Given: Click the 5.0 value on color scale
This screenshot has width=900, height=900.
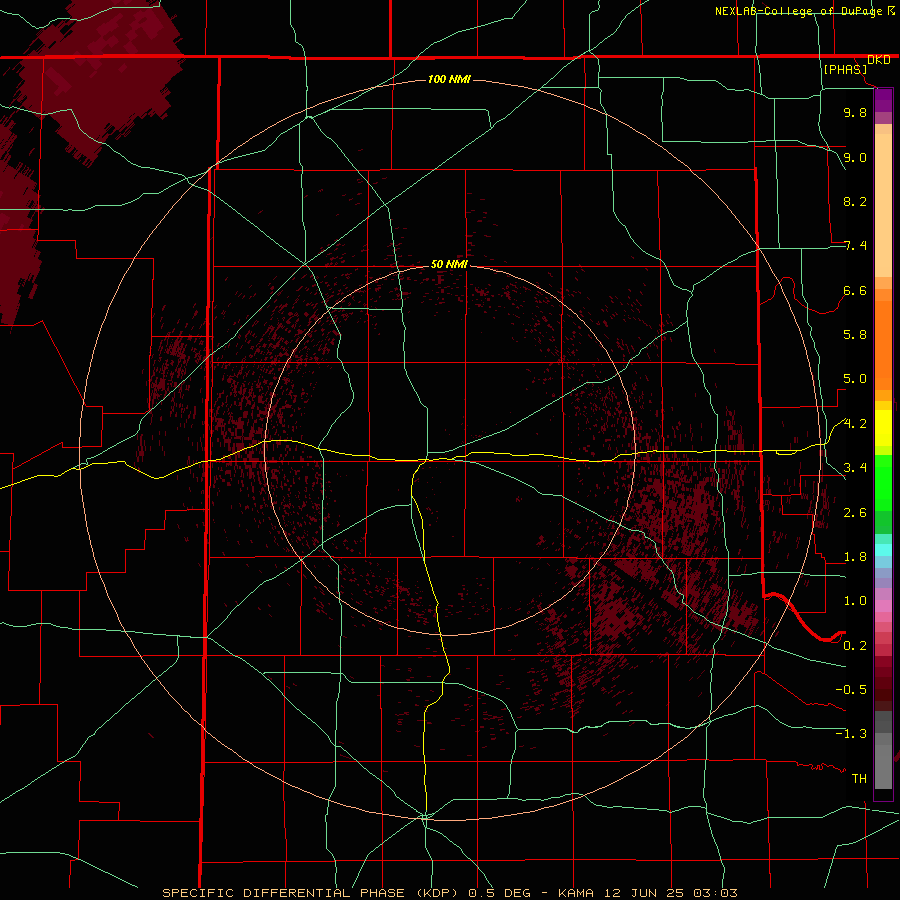Looking at the screenshot, I should (855, 379).
